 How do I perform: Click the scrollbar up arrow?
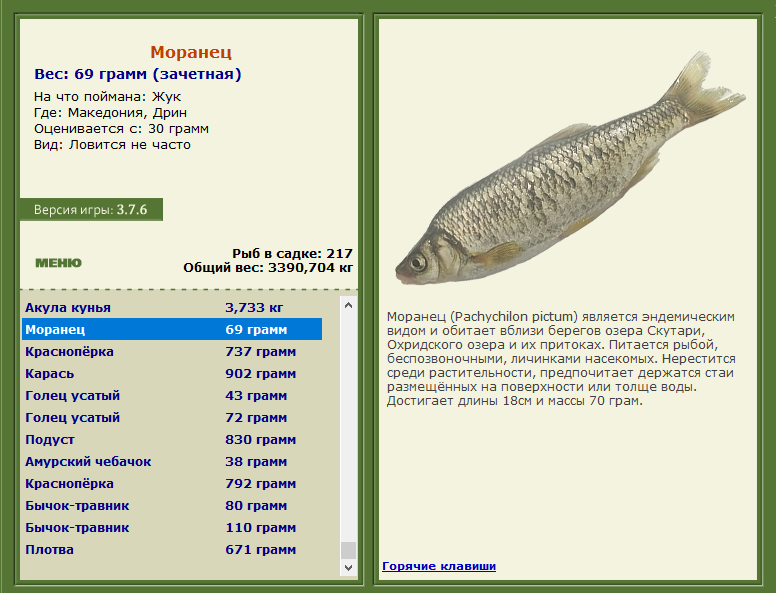(x=348, y=305)
